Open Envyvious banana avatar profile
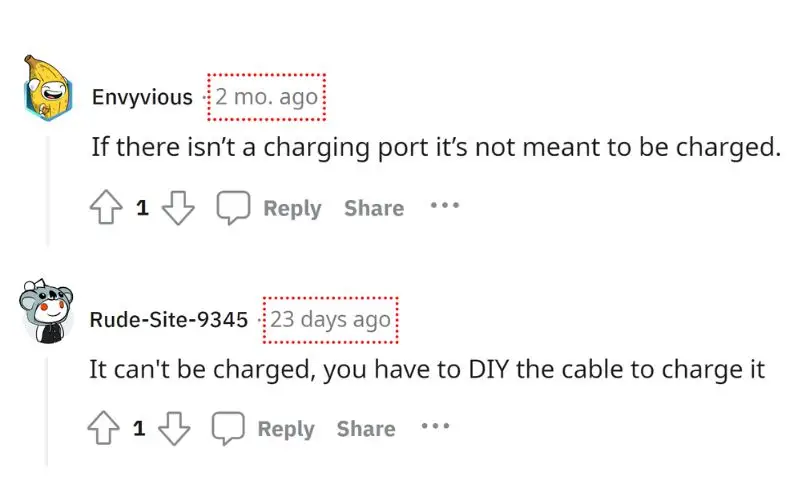The width and height of the screenshot is (800, 500). 47,88
